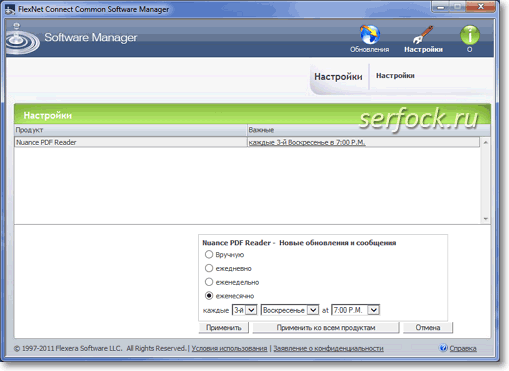Switch to the large Настройки tab
This screenshot has width=509, height=371.
pos(338,77)
